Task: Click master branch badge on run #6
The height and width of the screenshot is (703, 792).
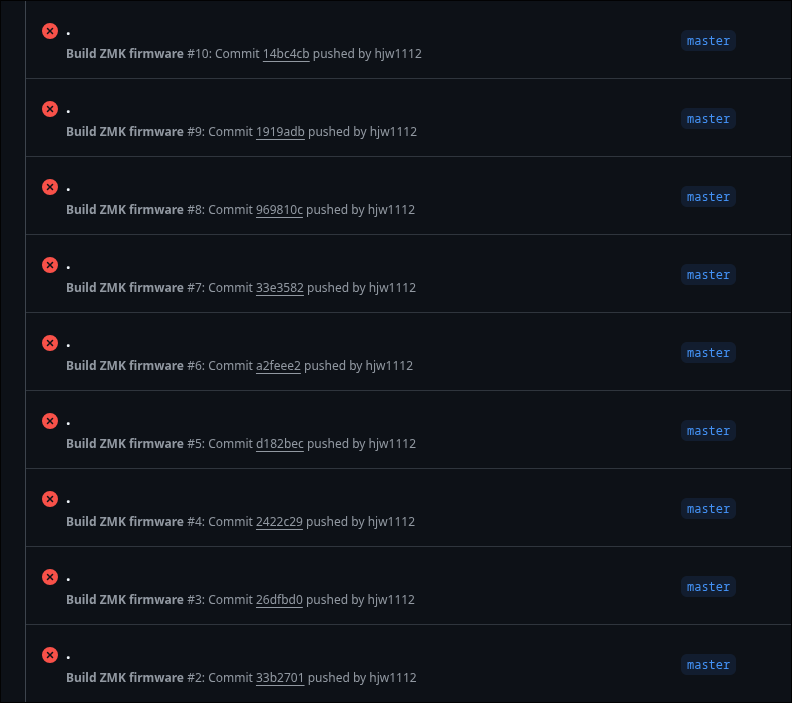Action: (x=708, y=353)
